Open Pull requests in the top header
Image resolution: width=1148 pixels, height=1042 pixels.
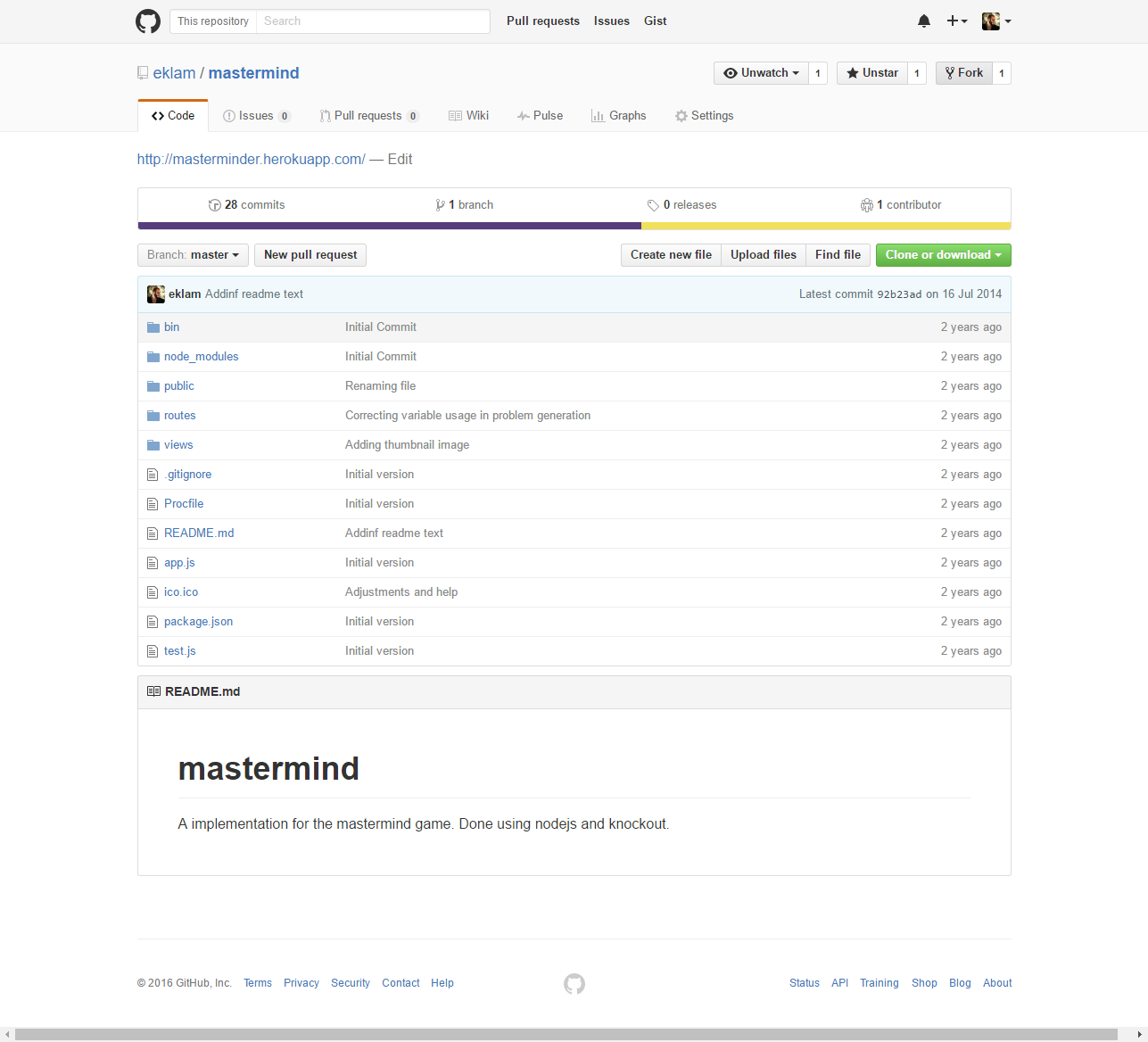543,21
